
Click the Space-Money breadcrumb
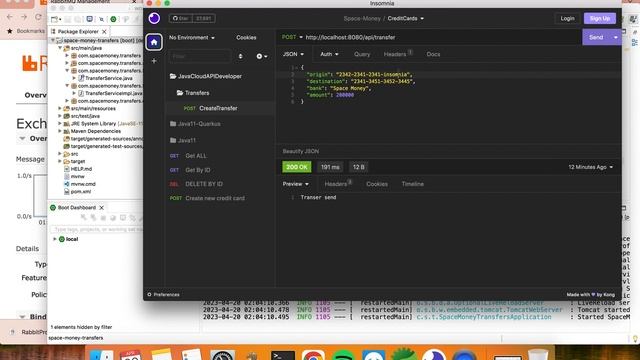tap(362, 18)
